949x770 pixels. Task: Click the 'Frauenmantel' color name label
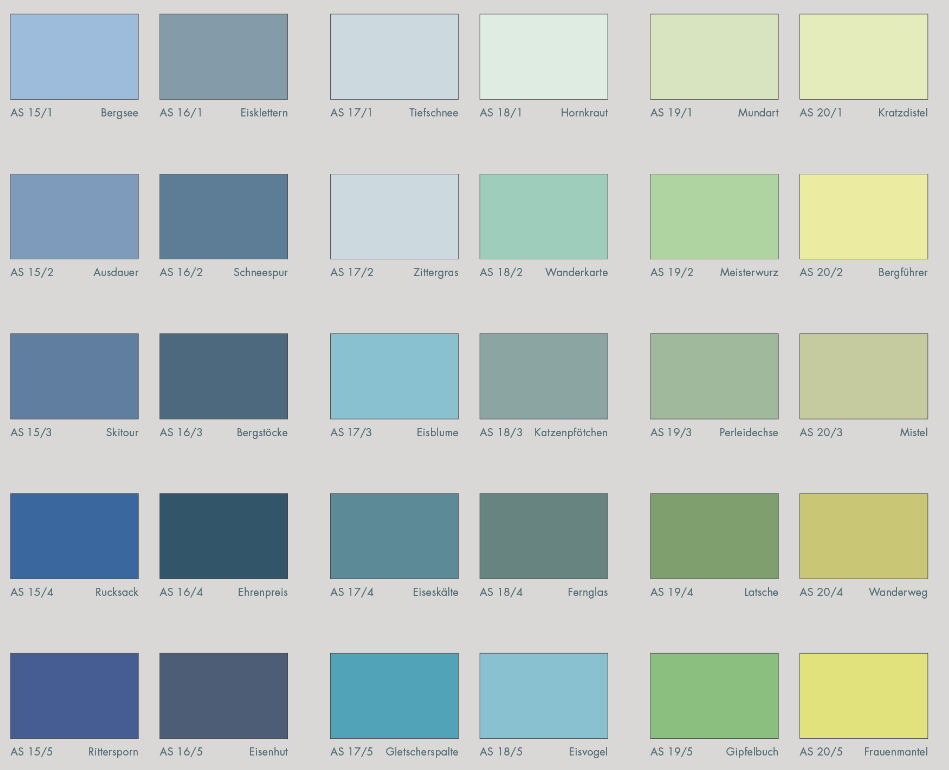tap(895, 752)
